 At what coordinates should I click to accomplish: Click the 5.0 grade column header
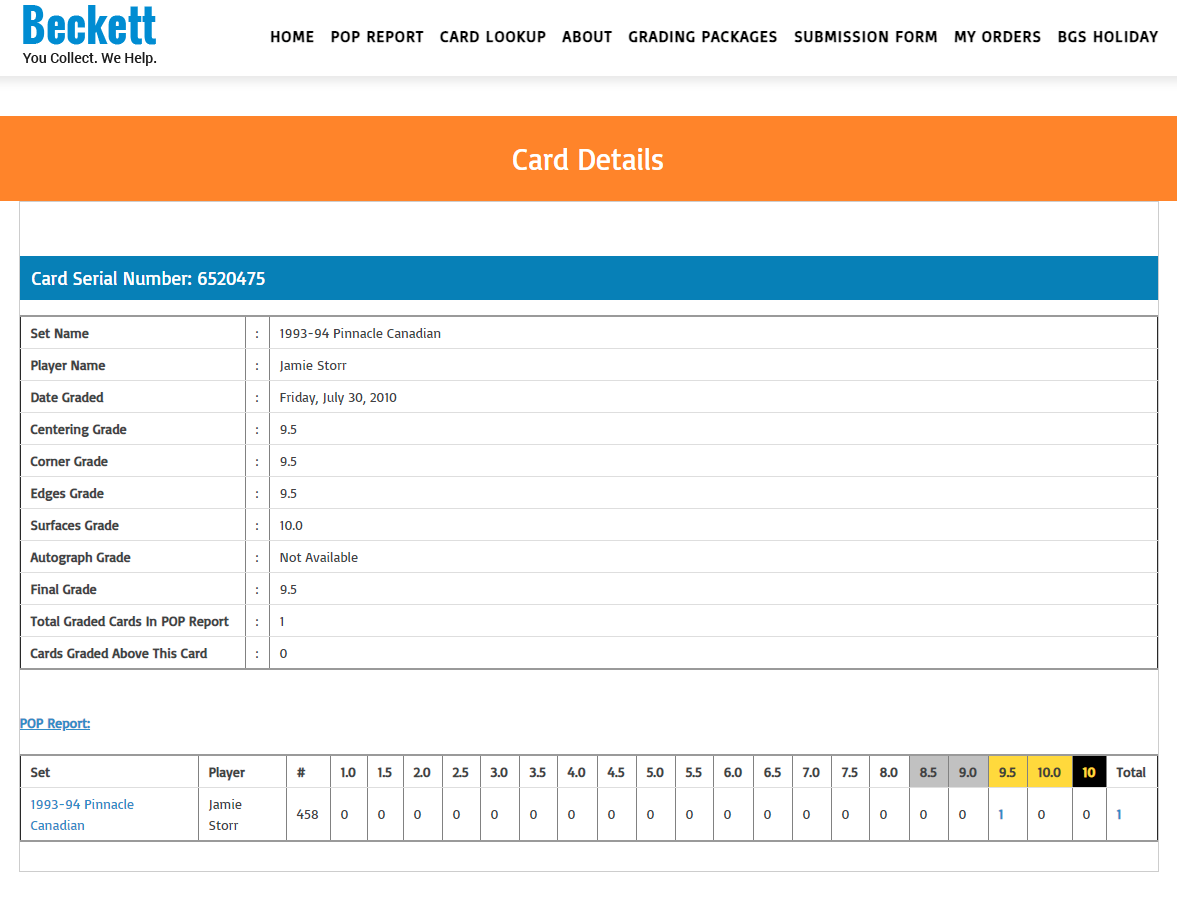point(655,772)
